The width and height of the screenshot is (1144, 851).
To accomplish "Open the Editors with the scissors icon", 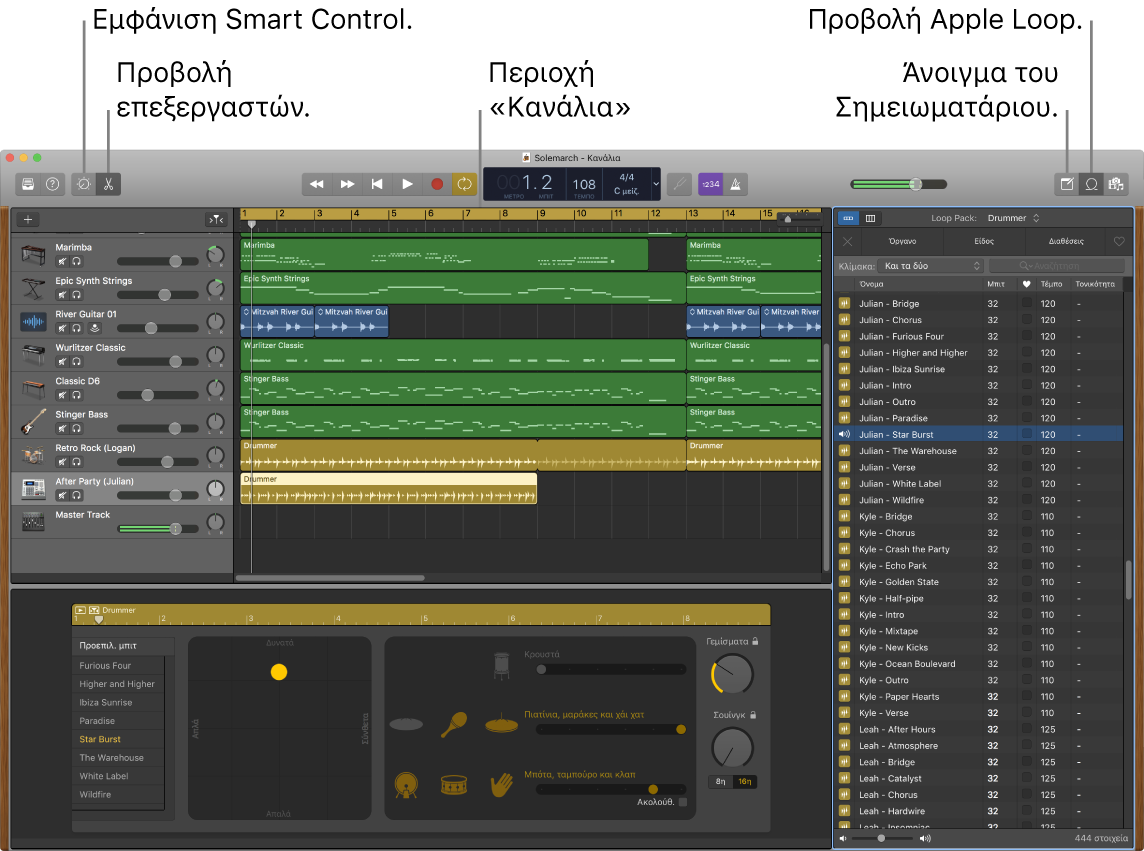I will tap(108, 184).
